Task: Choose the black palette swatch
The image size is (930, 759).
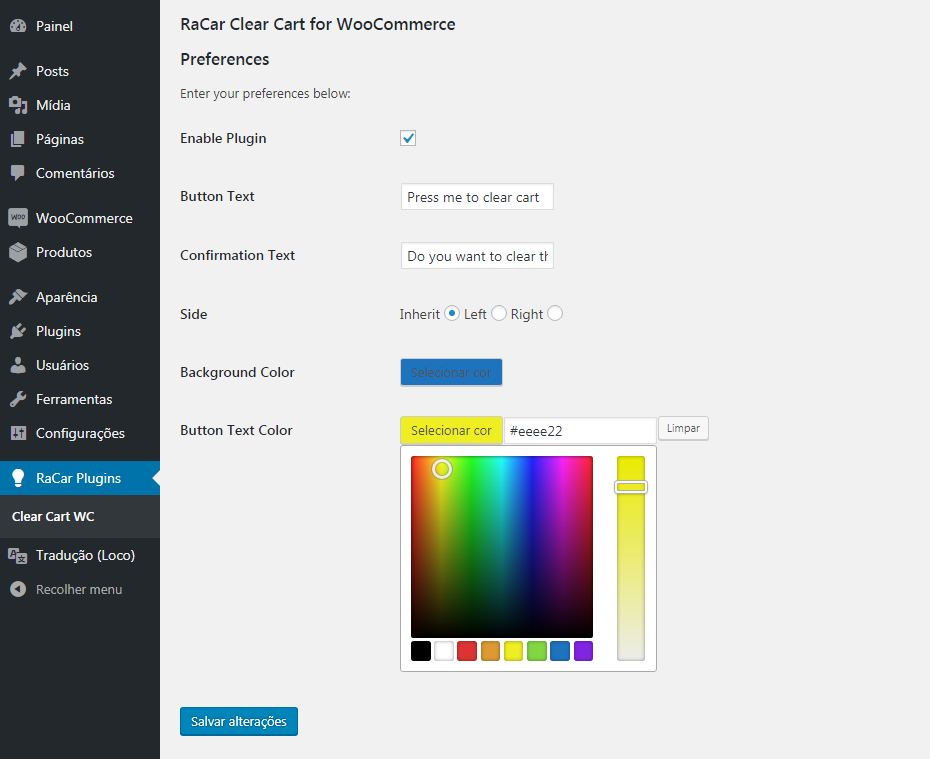Action: point(421,650)
